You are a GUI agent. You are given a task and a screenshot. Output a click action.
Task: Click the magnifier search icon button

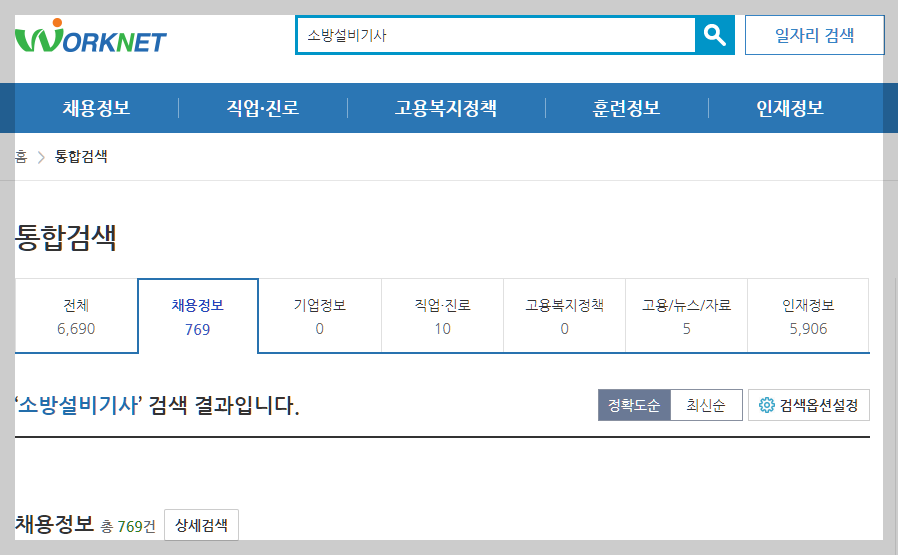click(x=714, y=36)
